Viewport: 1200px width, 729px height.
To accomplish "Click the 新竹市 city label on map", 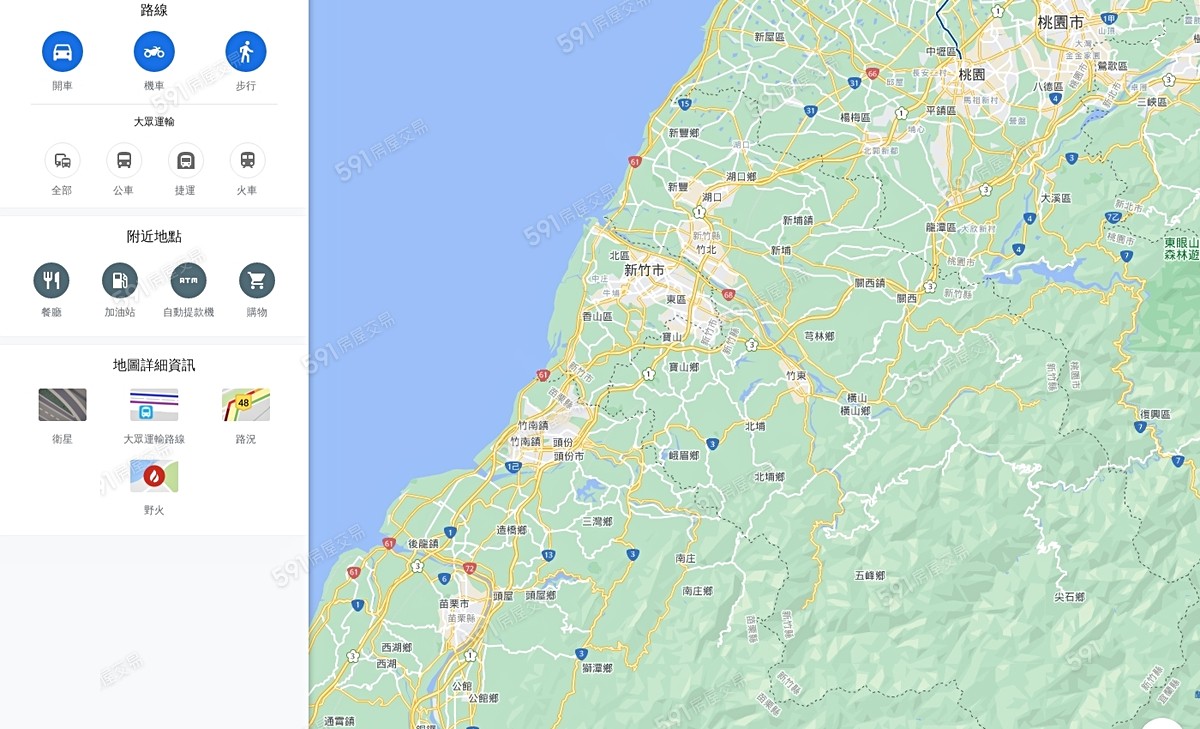I will coord(644,270).
